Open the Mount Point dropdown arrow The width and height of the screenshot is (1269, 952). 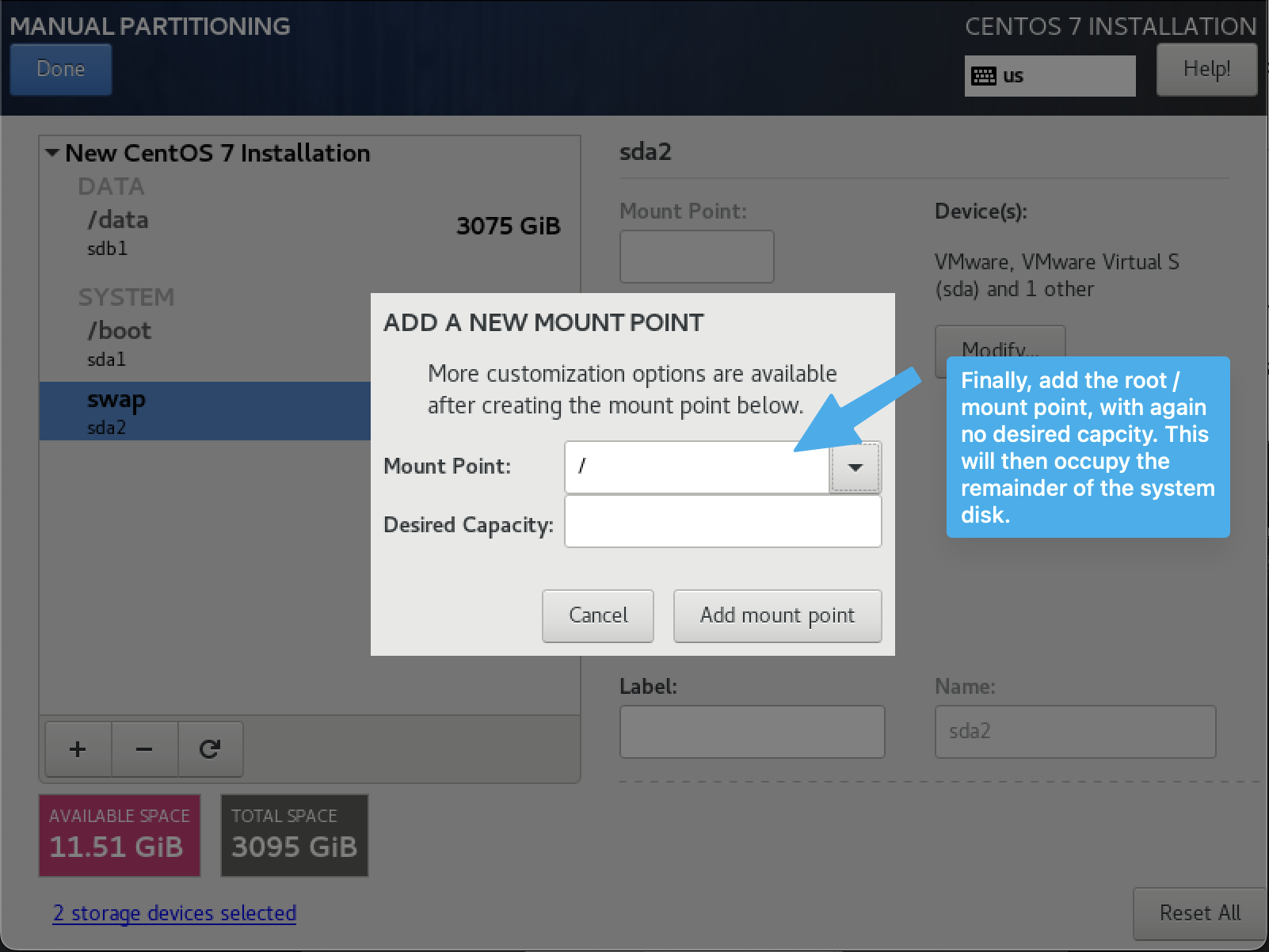click(855, 467)
